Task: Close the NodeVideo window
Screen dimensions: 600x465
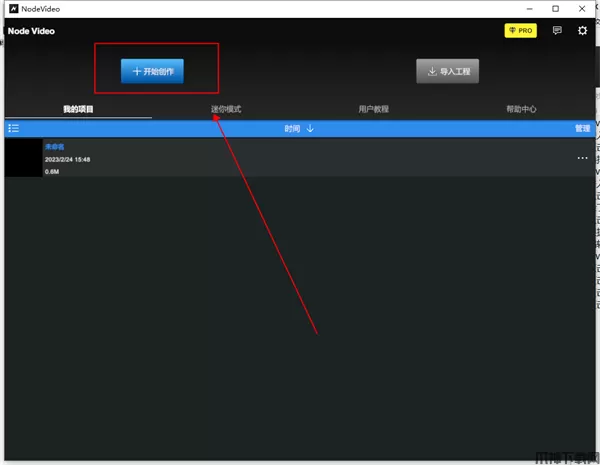Action: 582,9
